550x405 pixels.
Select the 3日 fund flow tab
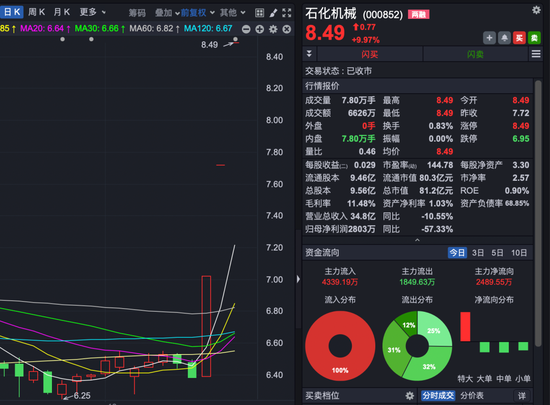478,252
